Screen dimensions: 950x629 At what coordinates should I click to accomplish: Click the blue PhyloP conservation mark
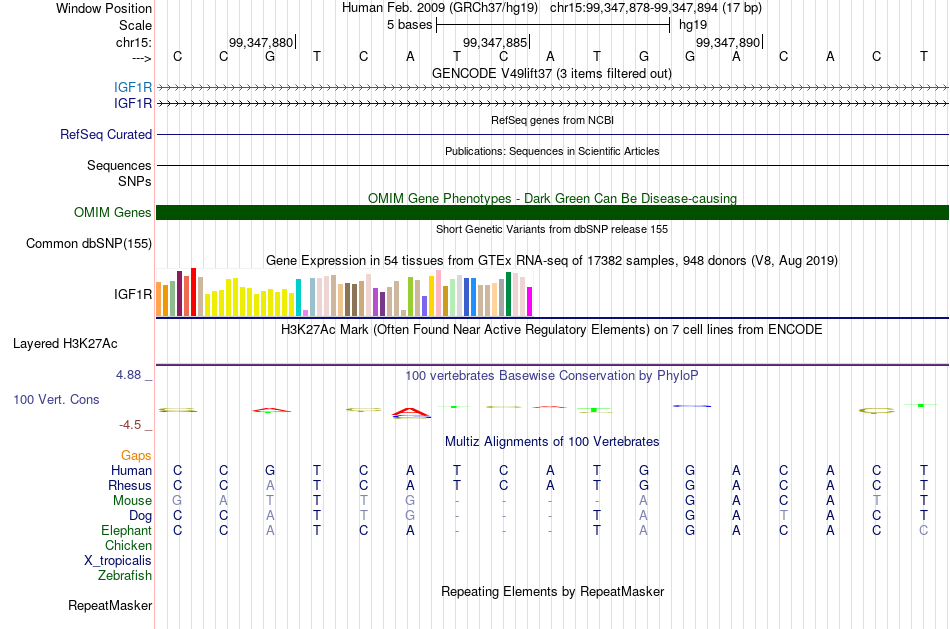(691, 406)
